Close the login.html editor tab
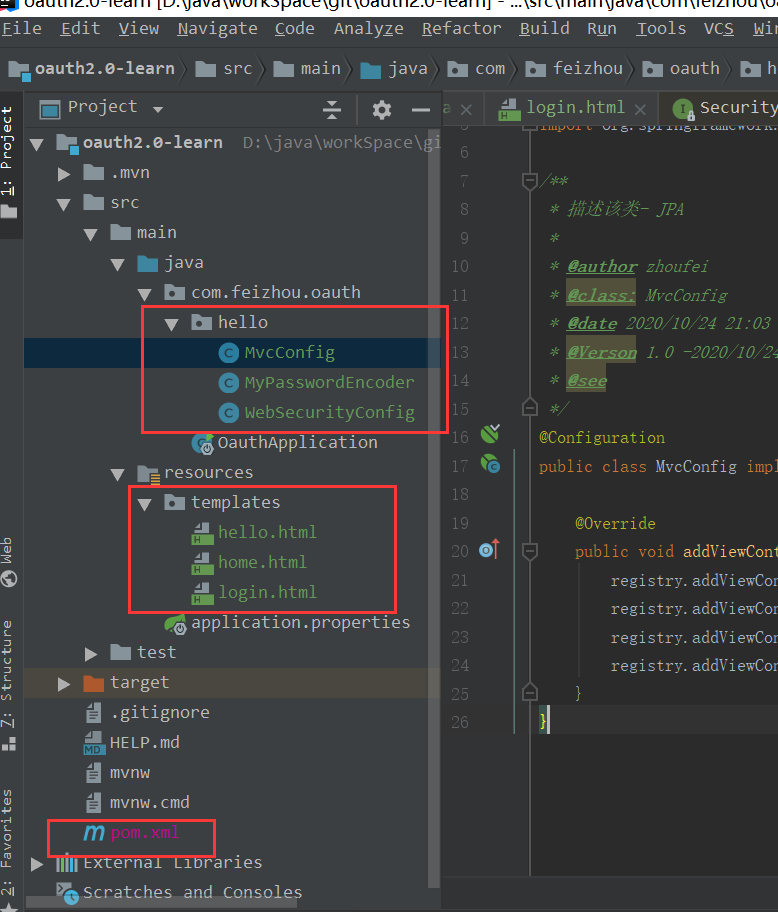This screenshot has width=778, height=912. tap(640, 109)
